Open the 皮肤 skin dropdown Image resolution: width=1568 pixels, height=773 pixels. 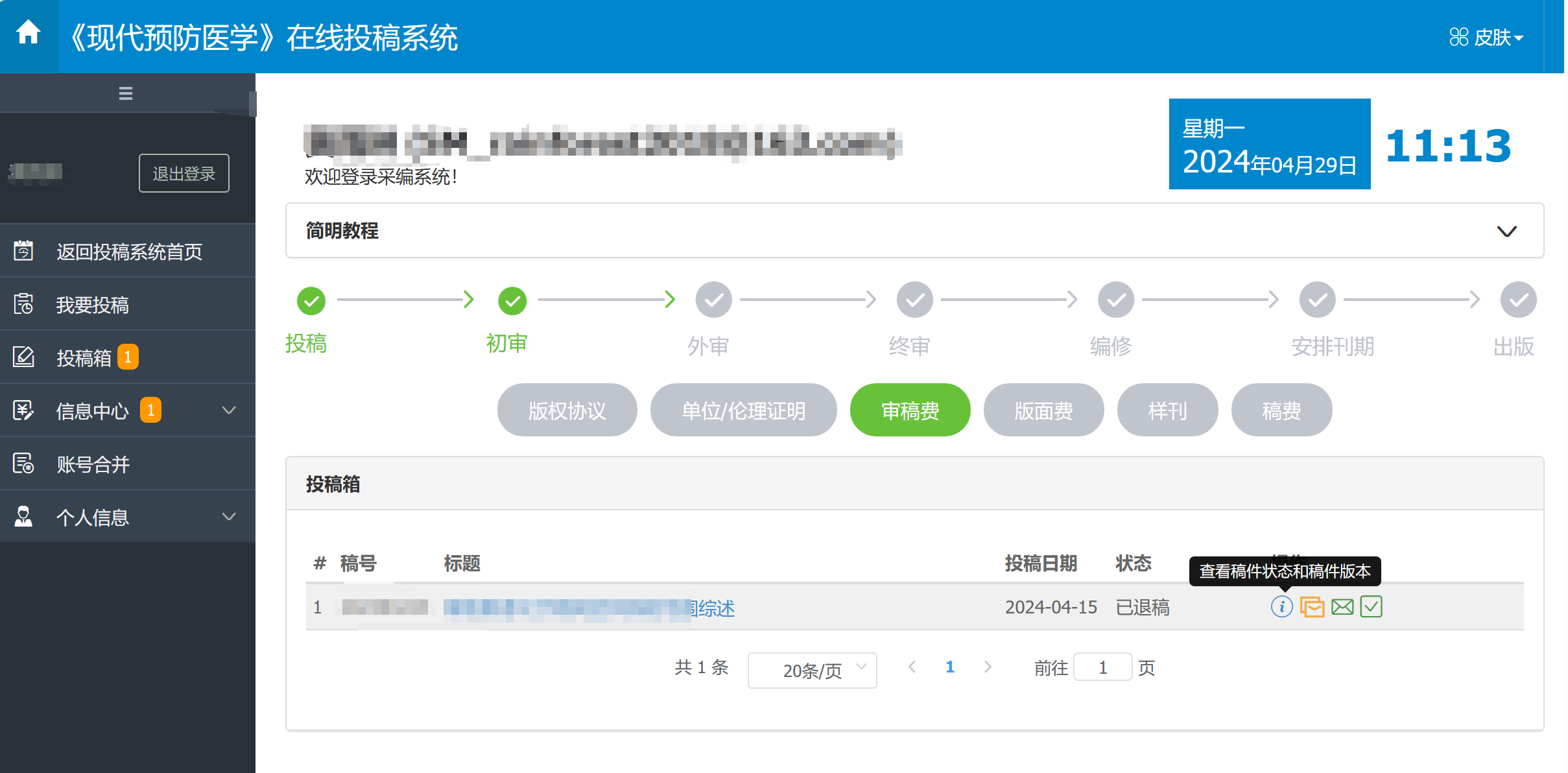tap(1486, 38)
